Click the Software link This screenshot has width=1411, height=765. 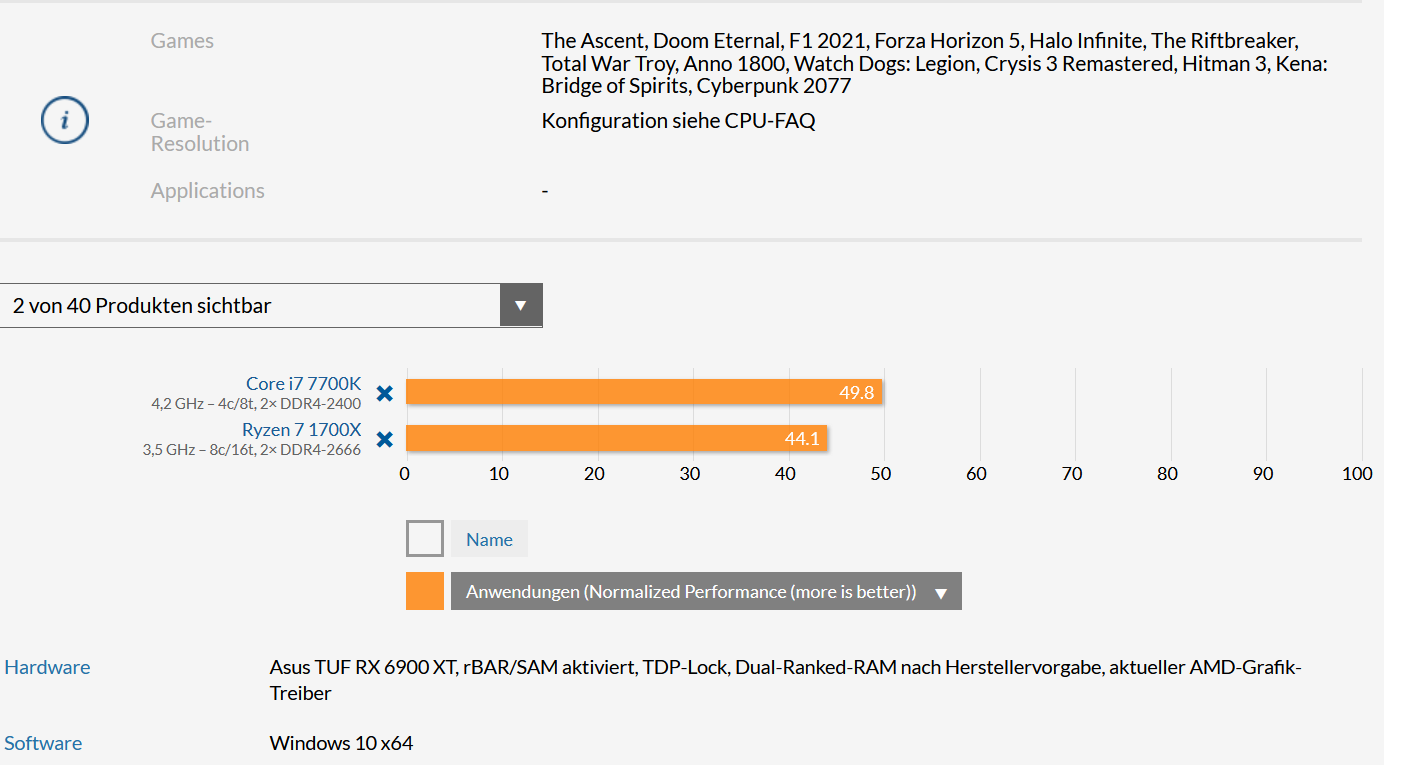point(43,743)
